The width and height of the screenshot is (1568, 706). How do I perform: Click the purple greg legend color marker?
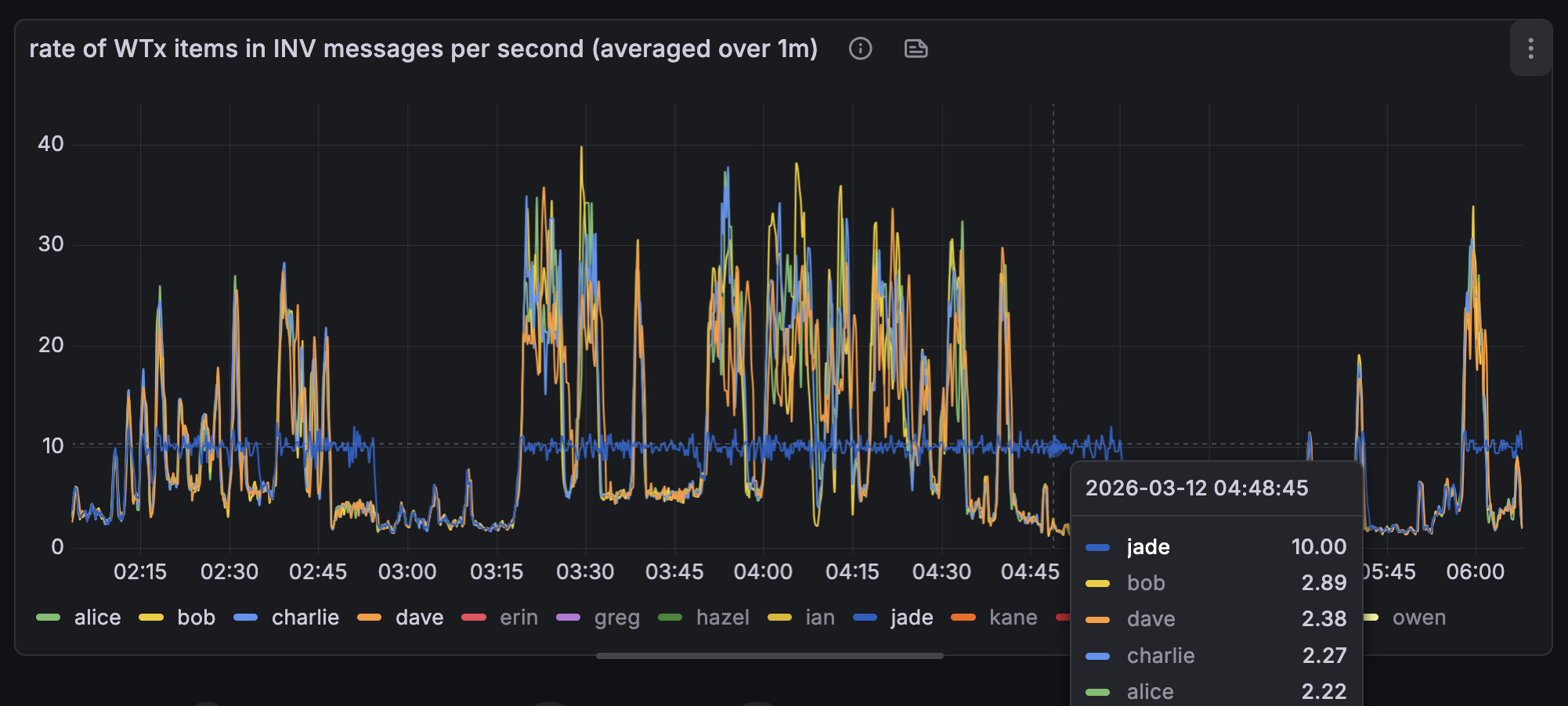(568, 618)
